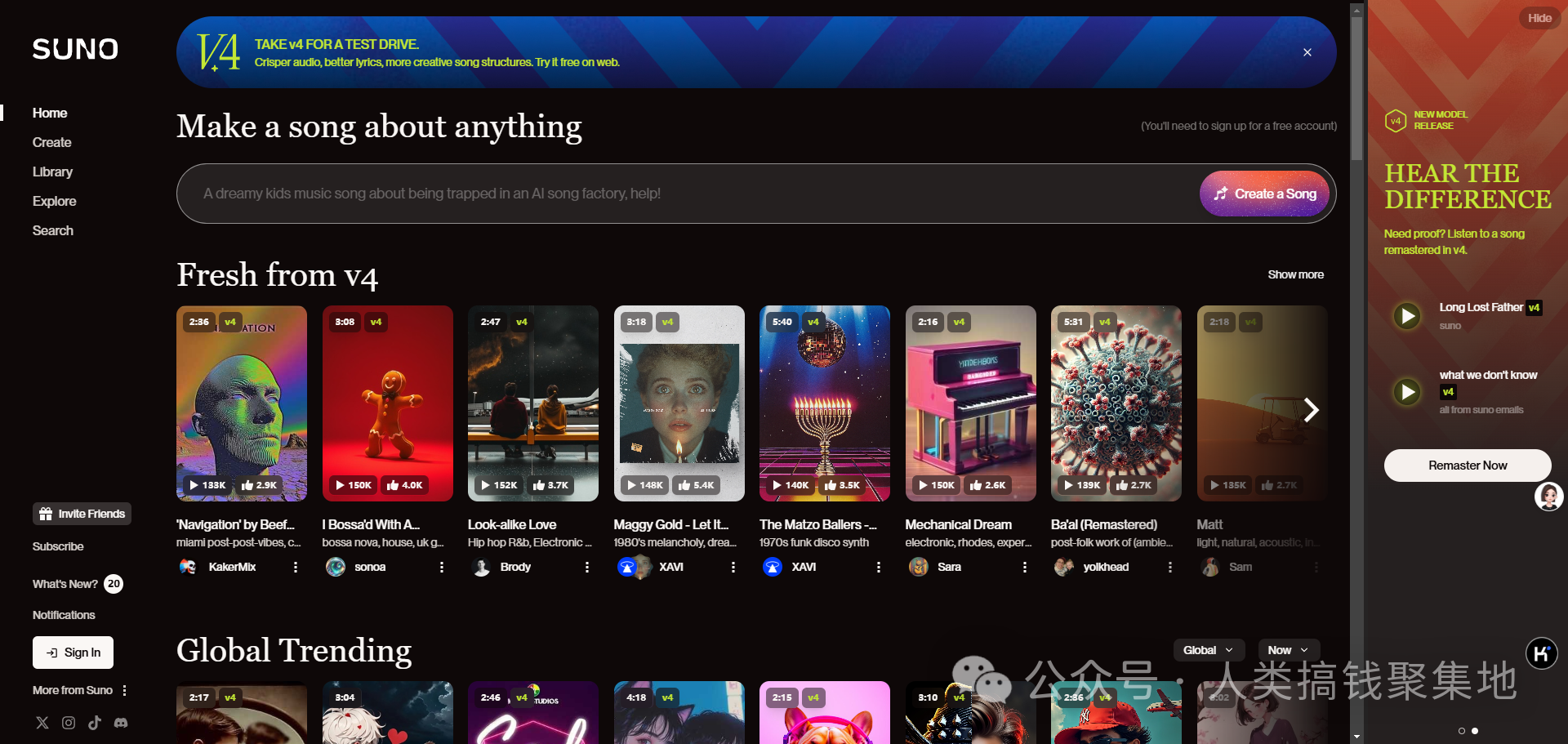Open Suno's Discord icon link
Image resolution: width=1568 pixels, height=744 pixels.
click(121, 723)
